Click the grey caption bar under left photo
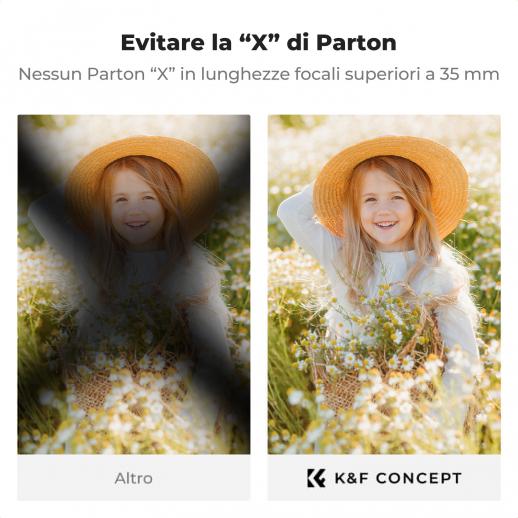Screen dimensions: 518x518 134,477
